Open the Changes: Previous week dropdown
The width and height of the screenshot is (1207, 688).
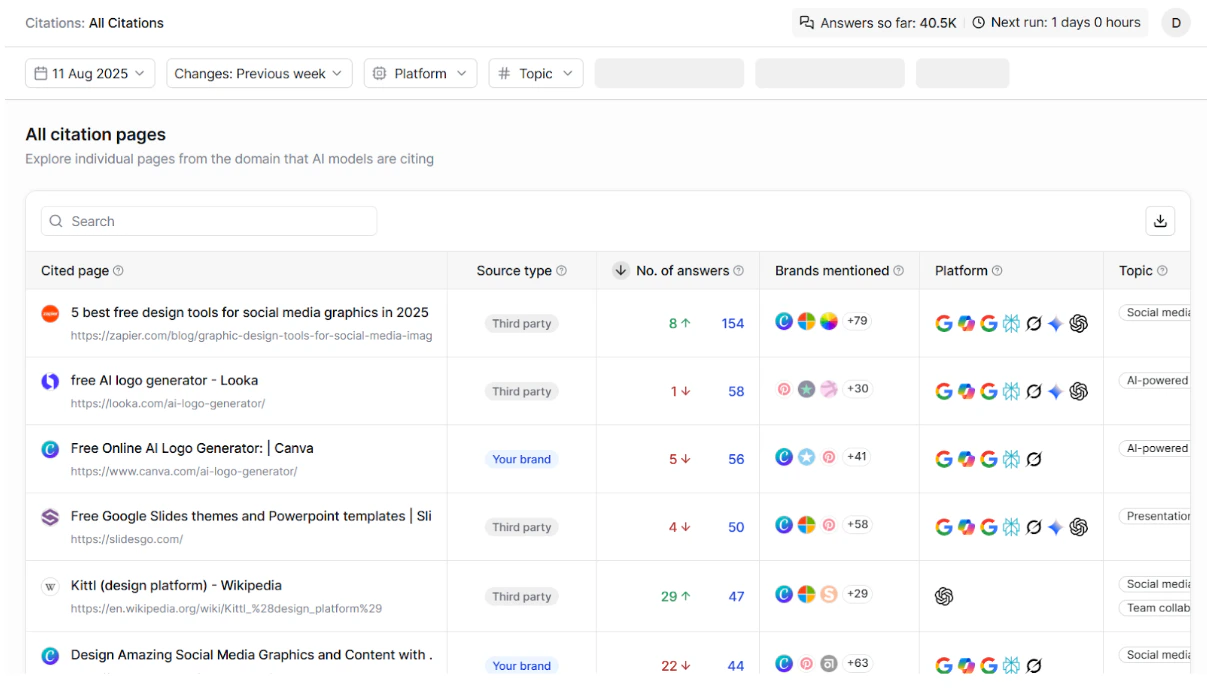(259, 73)
